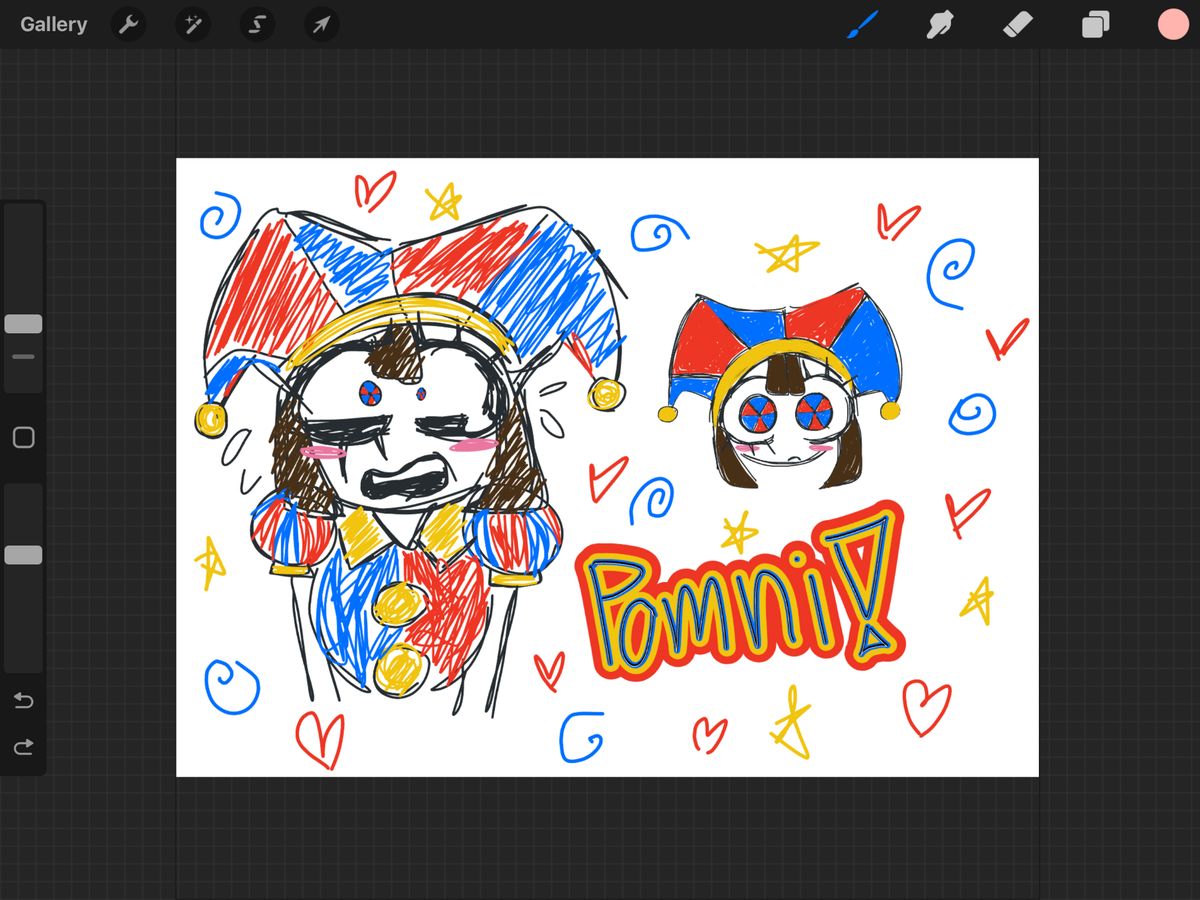Open the Adjustments magic wand menu
1200x900 pixels.
tap(193, 24)
